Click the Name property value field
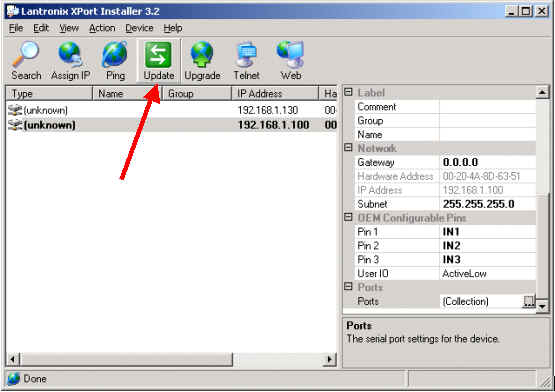The image size is (555, 392). (x=487, y=135)
